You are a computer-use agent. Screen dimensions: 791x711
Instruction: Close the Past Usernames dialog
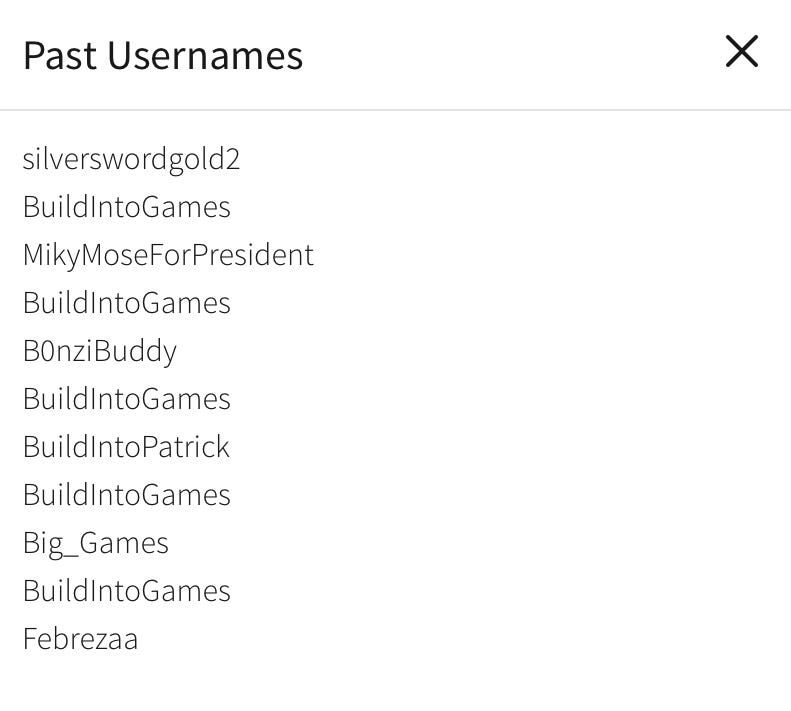point(741,52)
